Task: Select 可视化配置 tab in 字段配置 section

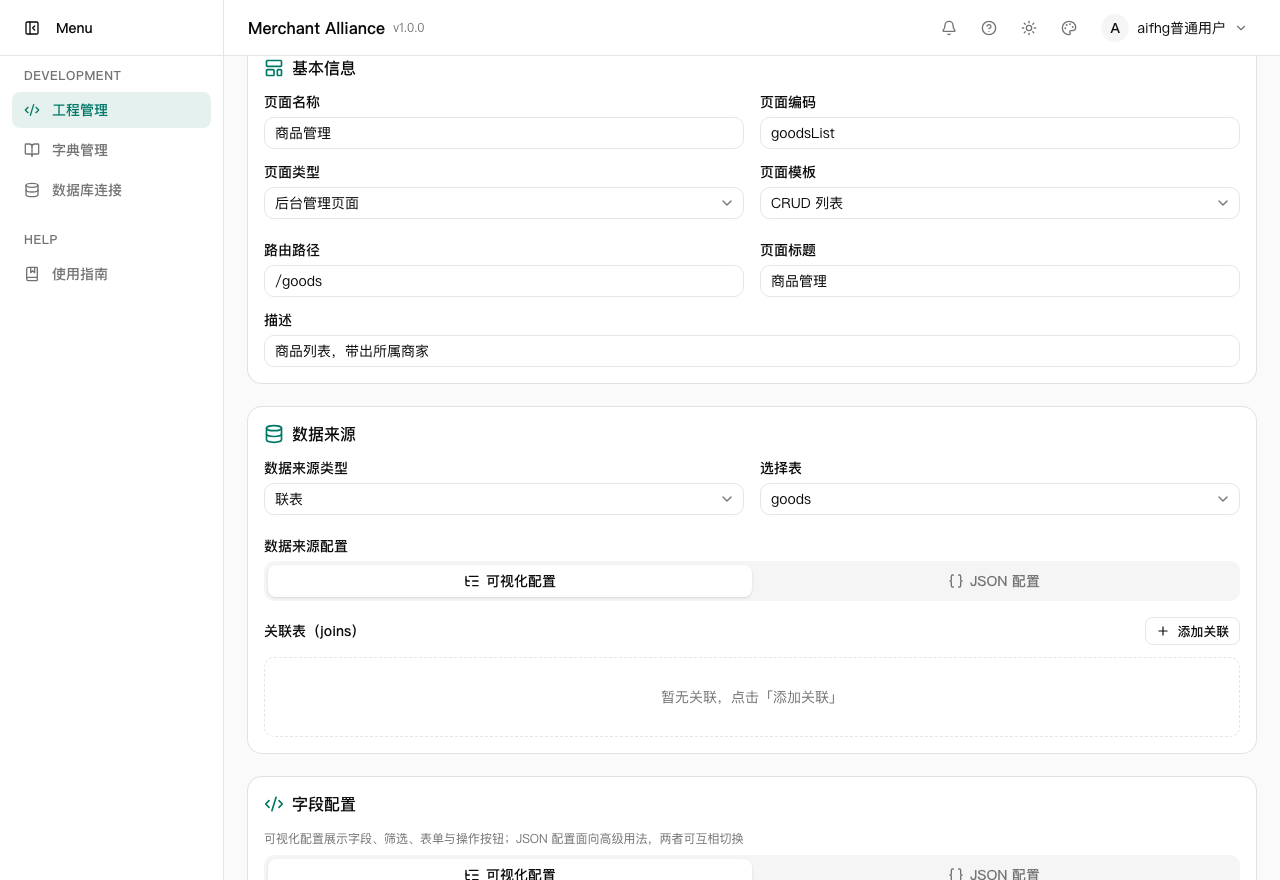Action: click(510, 872)
